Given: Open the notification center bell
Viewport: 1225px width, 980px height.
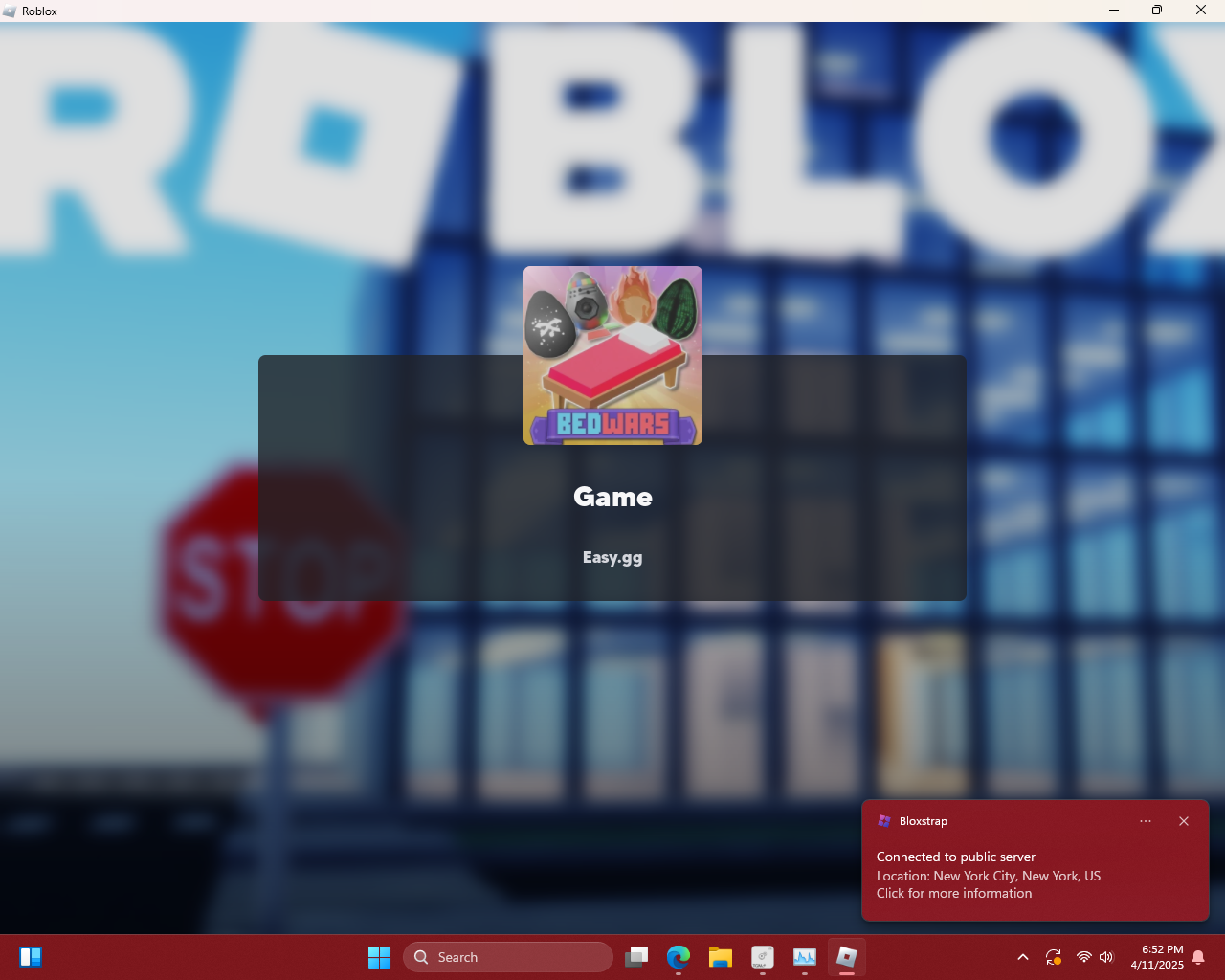Looking at the screenshot, I should pyautogui.click(x=1198, y=957).
